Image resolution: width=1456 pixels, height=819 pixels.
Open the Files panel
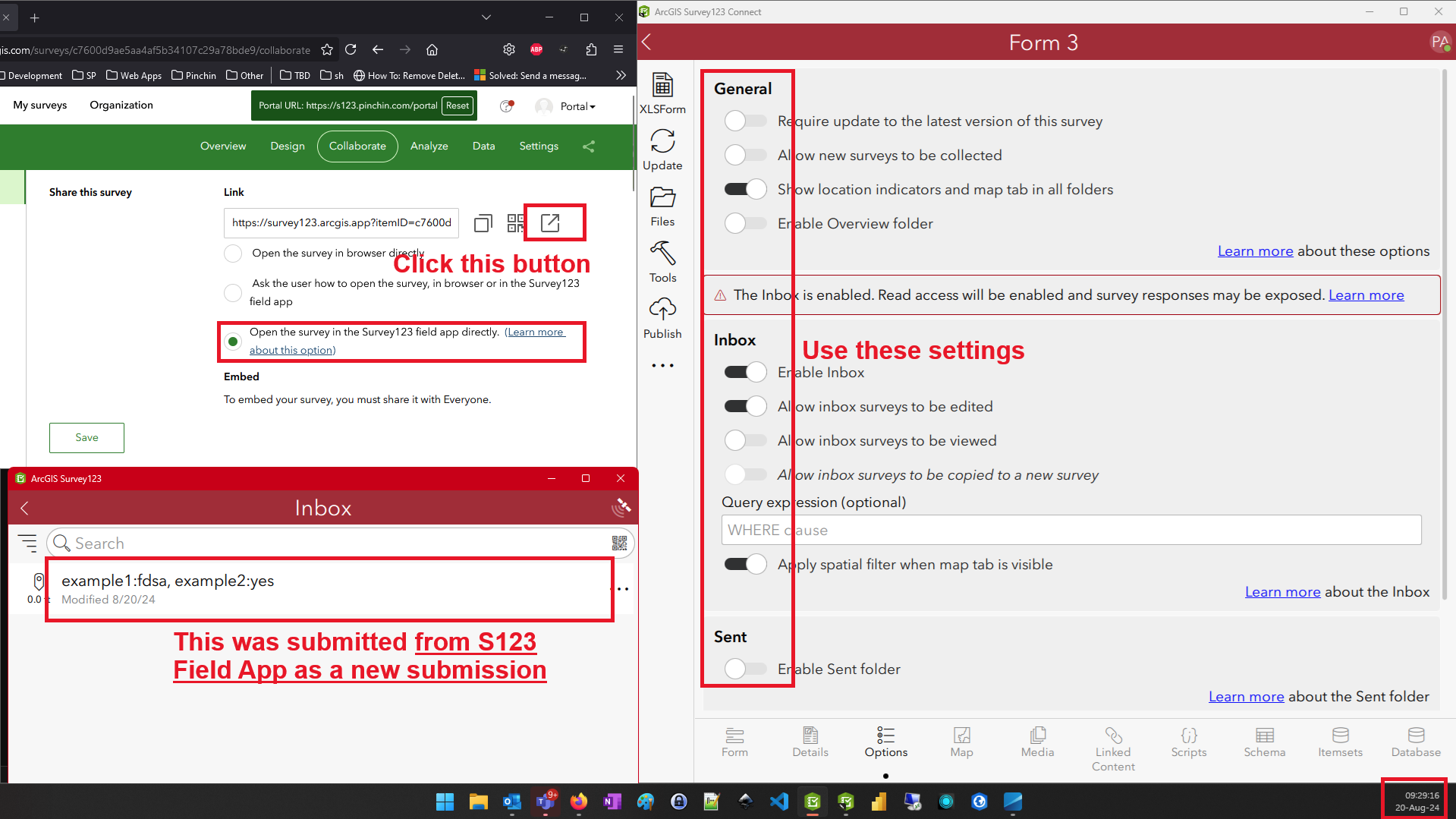coord(662,205)
